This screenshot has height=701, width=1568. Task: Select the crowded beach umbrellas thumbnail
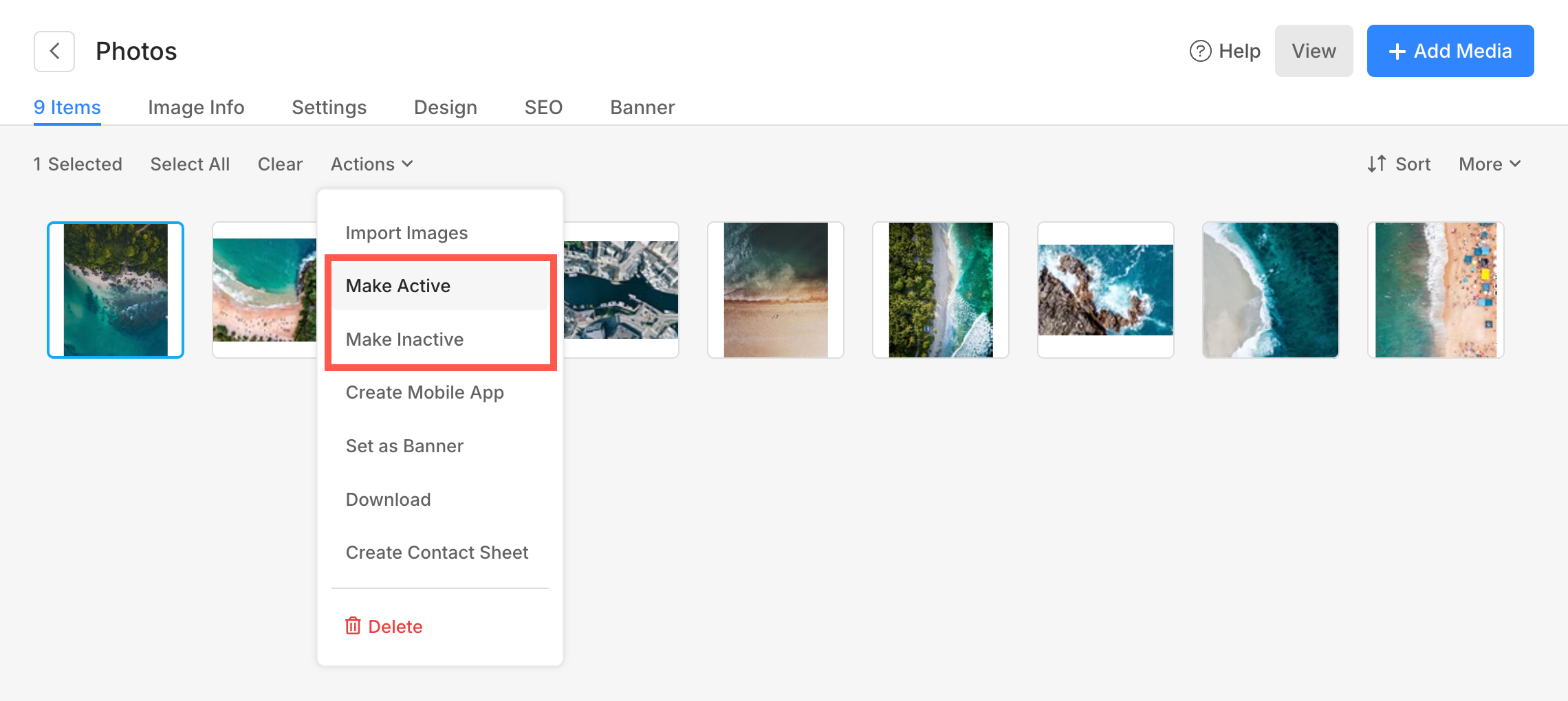(1435, 290)
